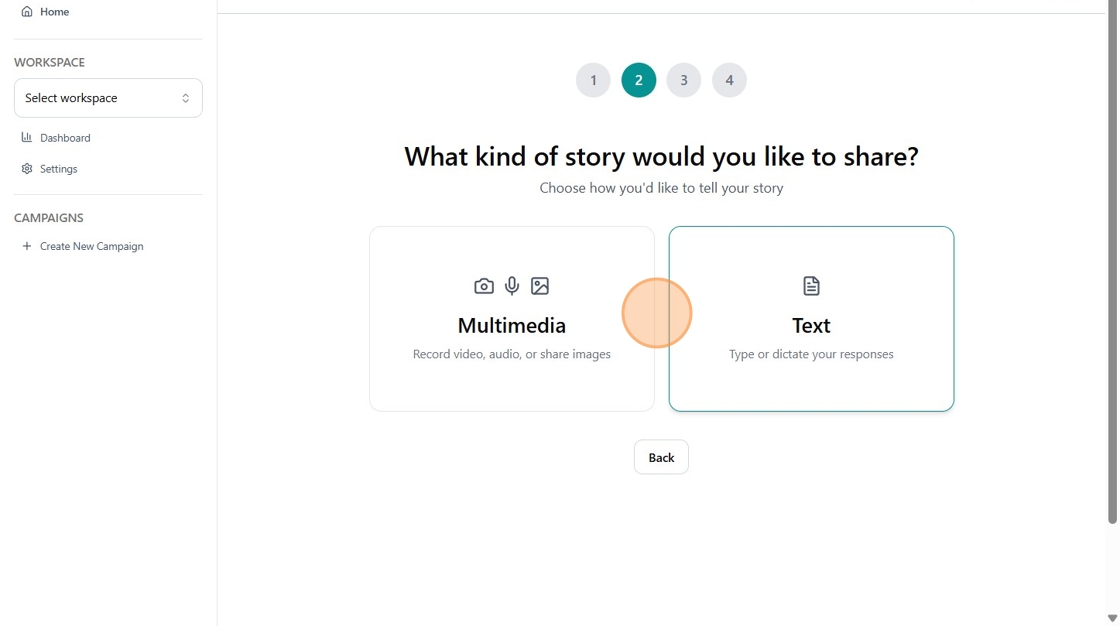Image resolution: width=1120 pixels, height=626 pixels.
Task: Jump to step 3 in the stepper
Action: pyautogui.click(x=684, y=80)
